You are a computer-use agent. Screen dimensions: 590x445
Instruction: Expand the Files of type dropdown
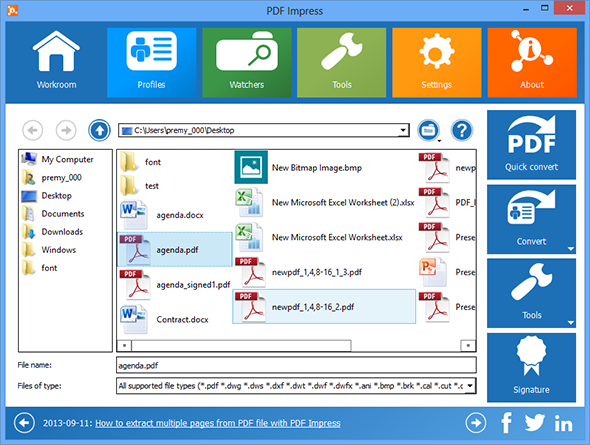tap(470, 386)
